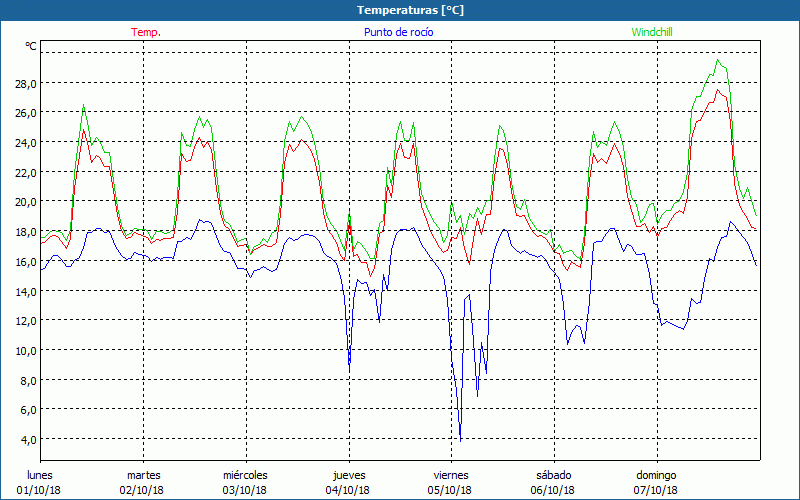This screenshot has width=800, height=500.
Task: Click the 22,0 y-axis value
Action: pyautogui.click(x=26, y=172)
